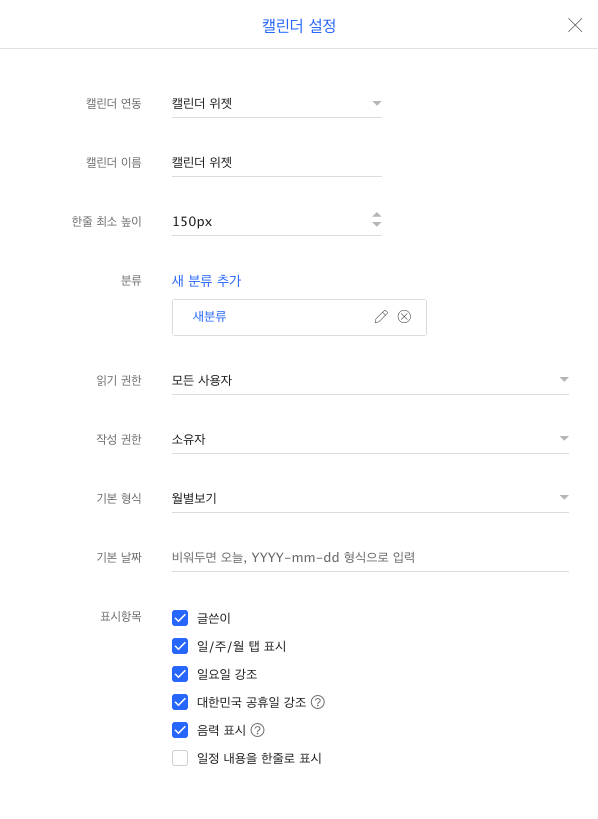The width and height of the screenshot is (598, 819).
Task: Open the 캘린더 연동 dropdown
Action: (x=277, y=103)
